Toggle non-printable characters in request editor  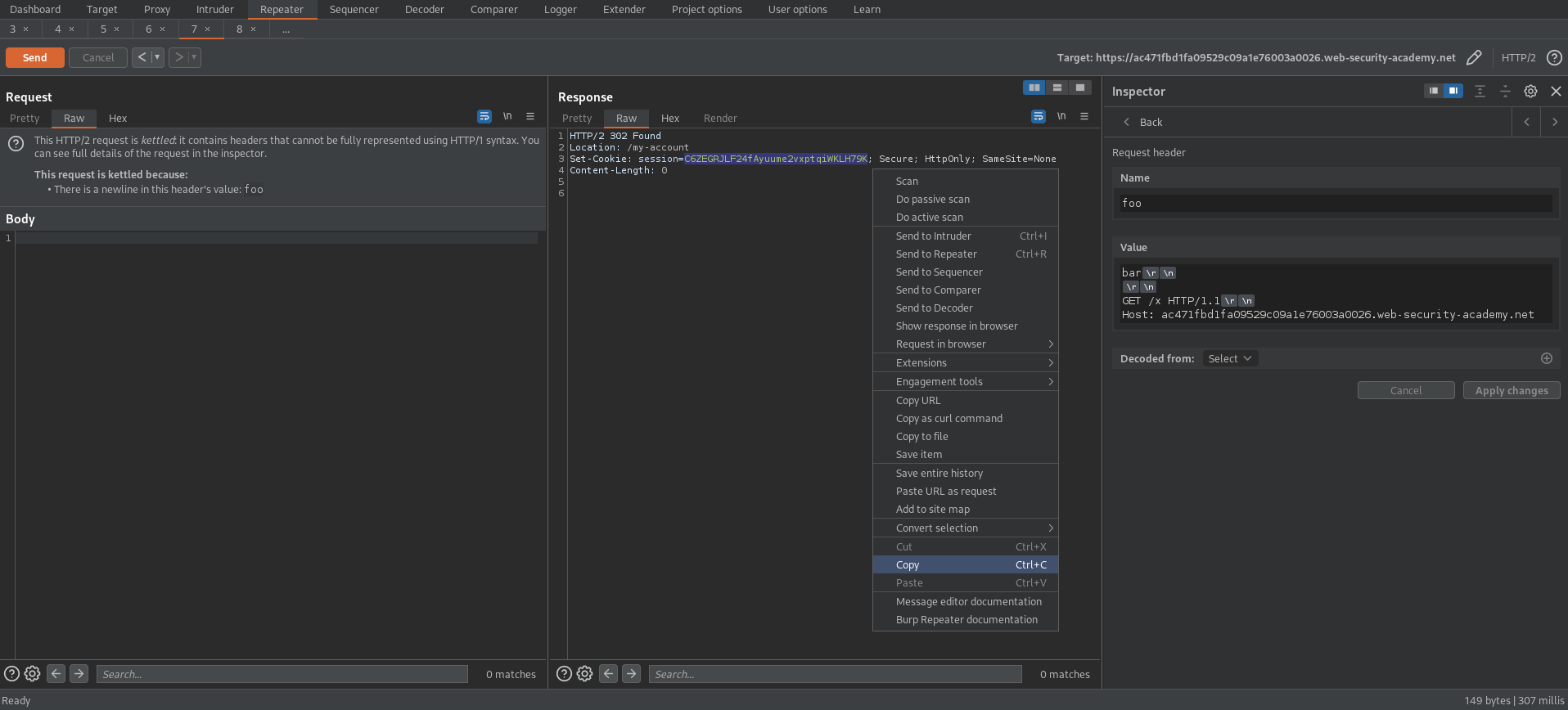tap(507, 116)
